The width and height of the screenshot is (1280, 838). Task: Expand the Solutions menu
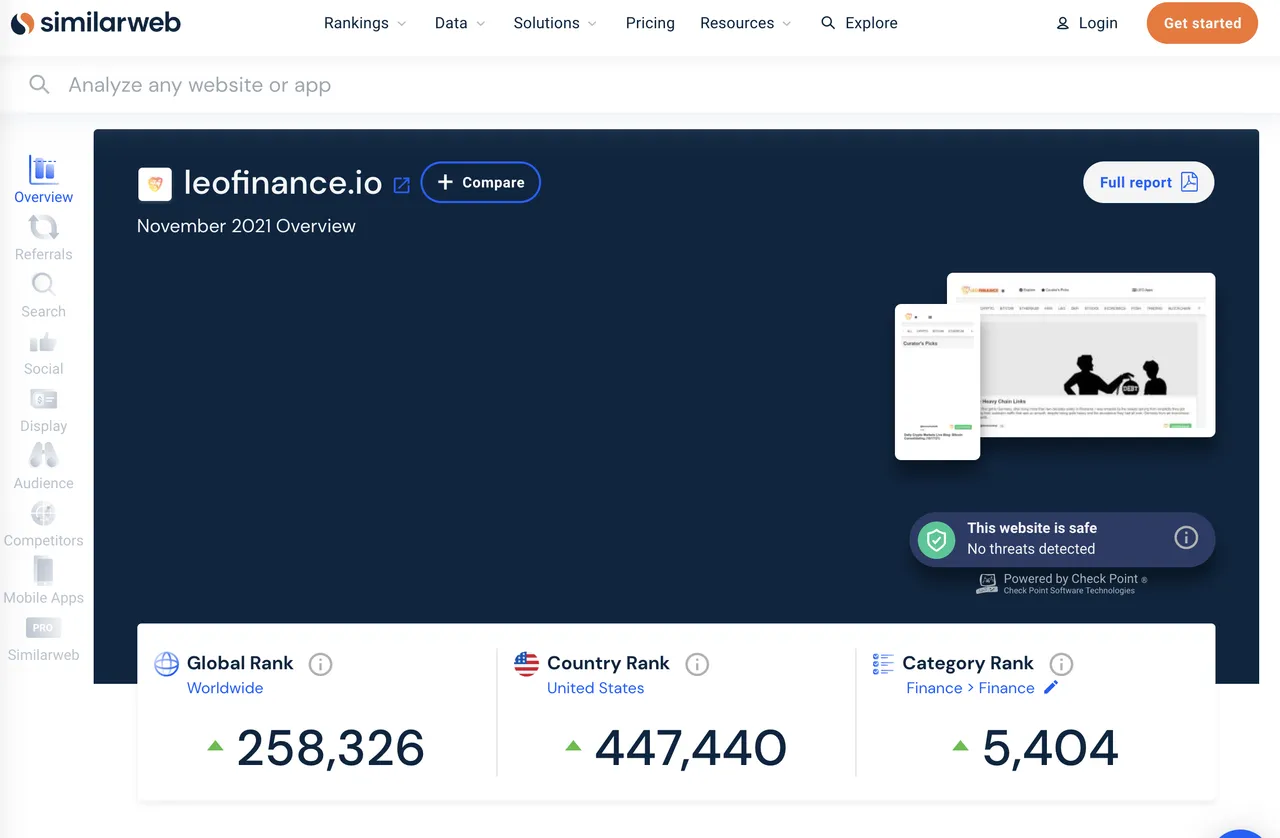[x=555, y=23]
